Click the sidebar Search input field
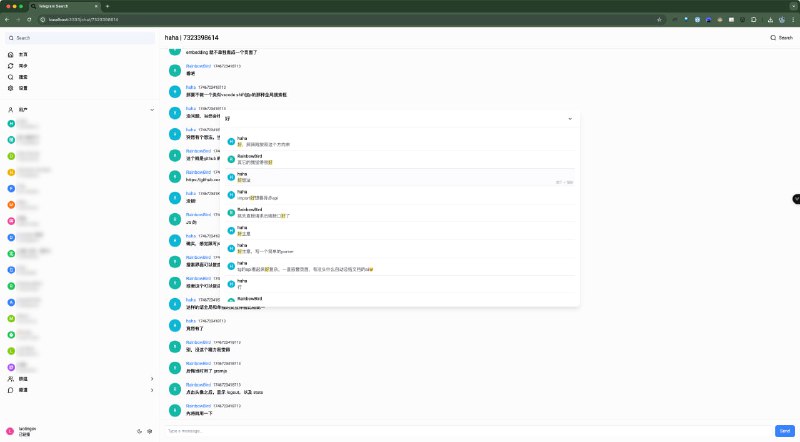This screenshot has width=800, height=442. (80, 38)
